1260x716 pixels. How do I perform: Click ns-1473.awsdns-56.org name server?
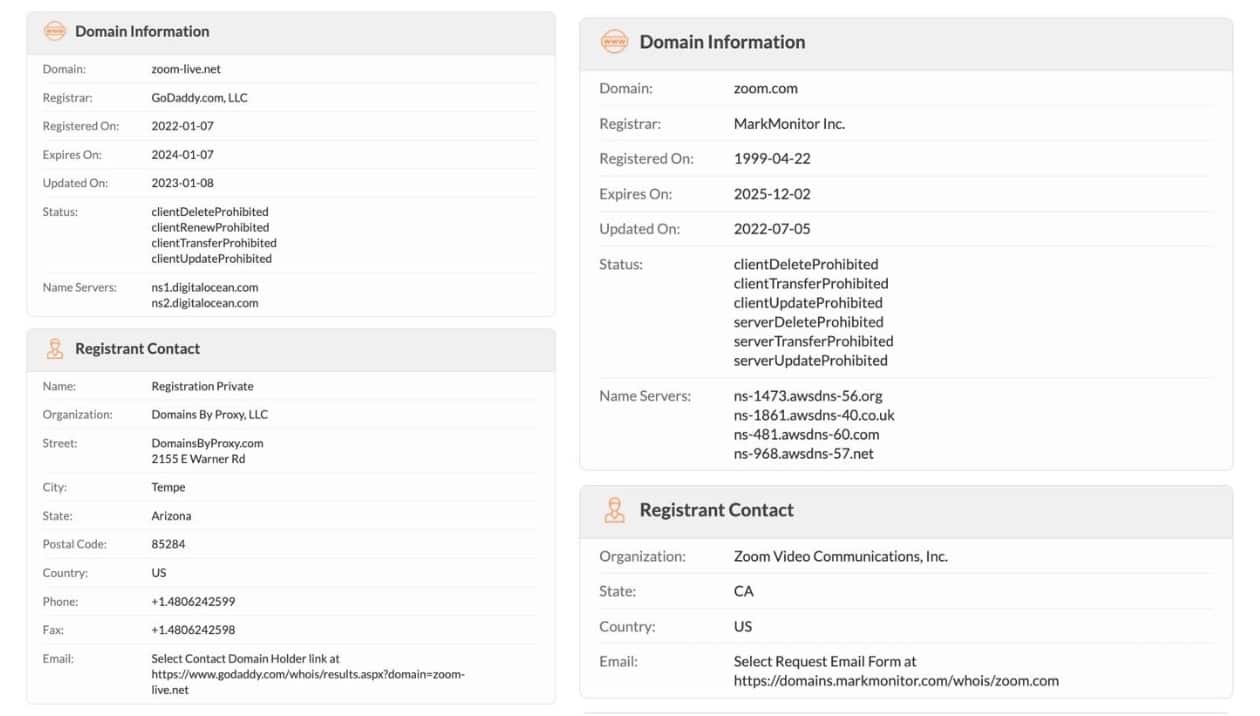tap(808, 396)
